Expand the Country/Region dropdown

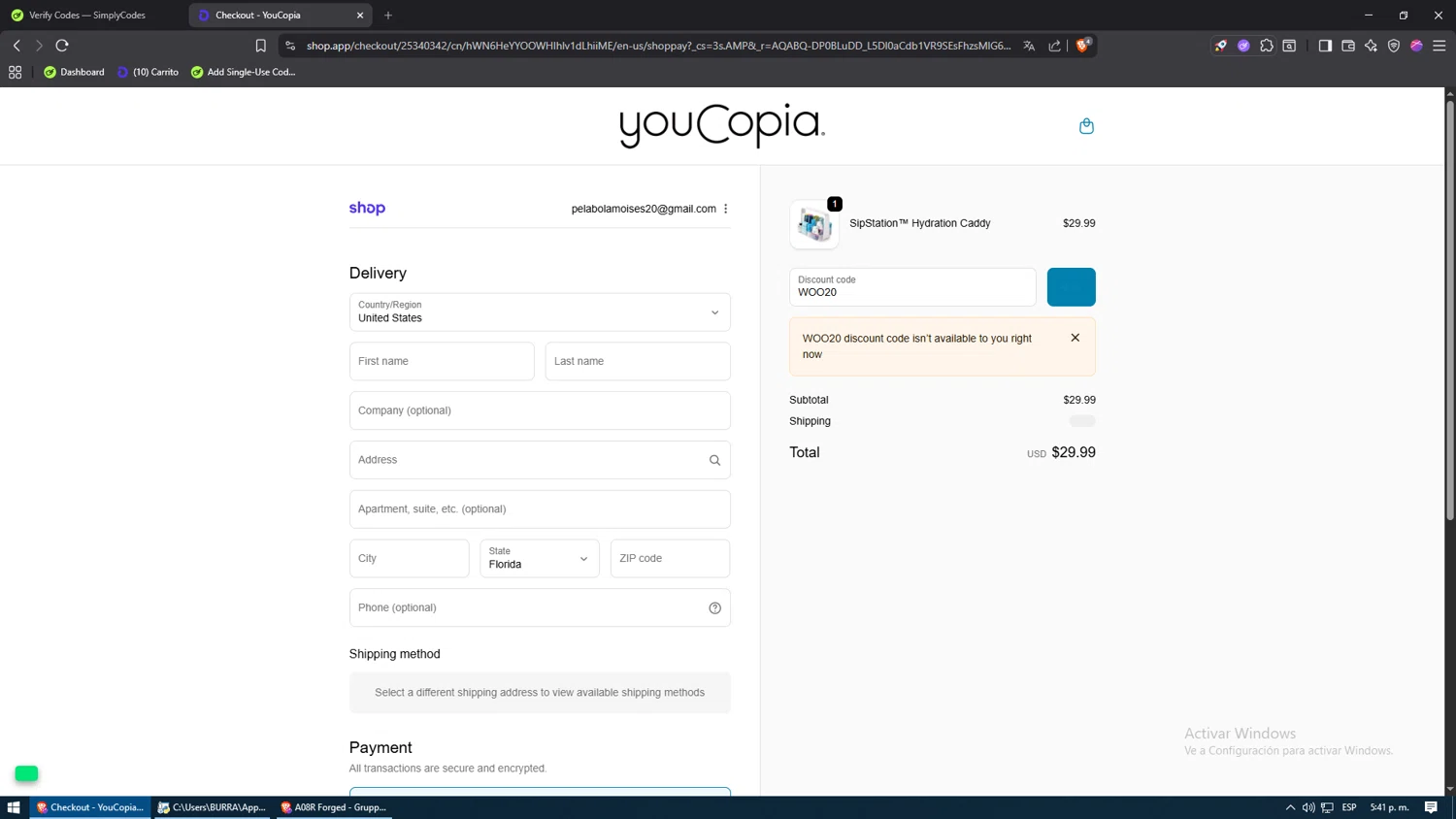coord(540,312)
